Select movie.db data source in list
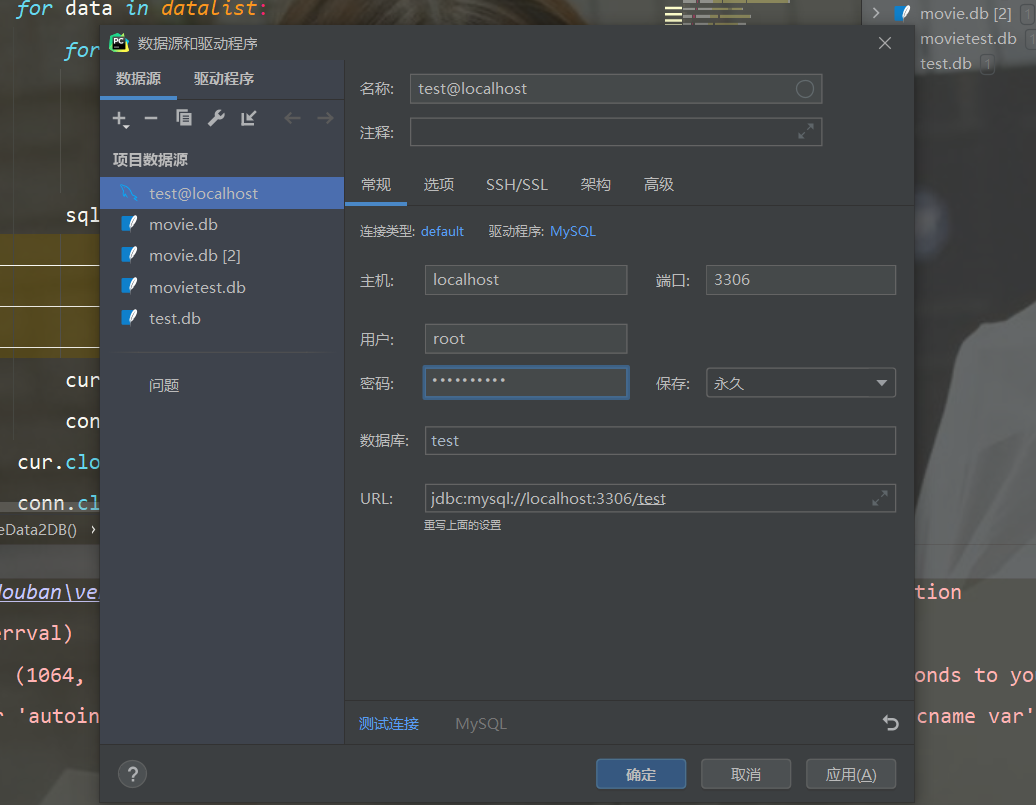 (x=222, y=225)
